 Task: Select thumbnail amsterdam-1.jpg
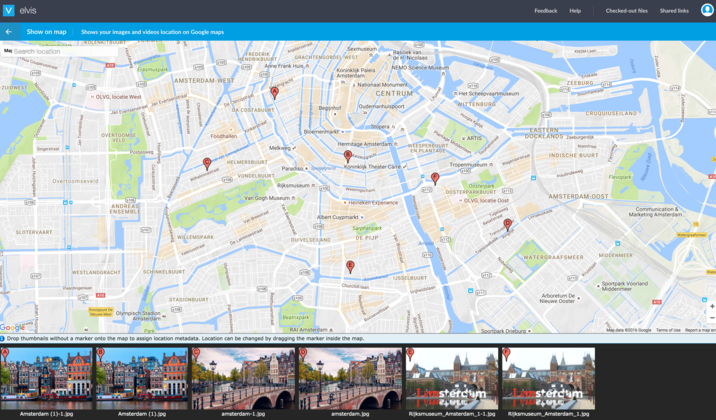click(243, 378)
